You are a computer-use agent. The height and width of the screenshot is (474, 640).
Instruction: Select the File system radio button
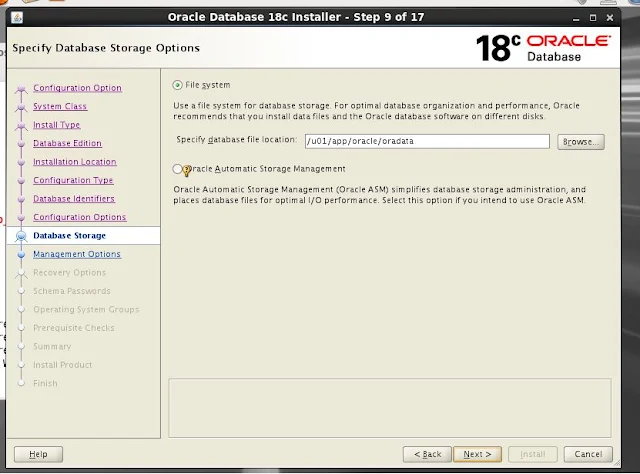point(177,85)
